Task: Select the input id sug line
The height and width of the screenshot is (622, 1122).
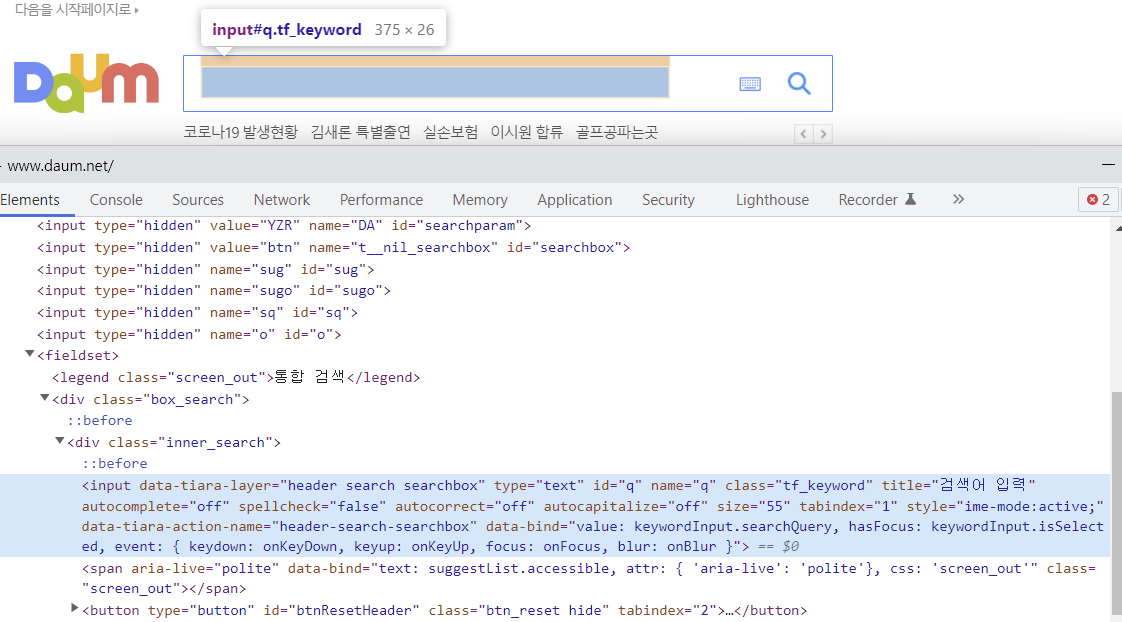Action: [205, 270]
